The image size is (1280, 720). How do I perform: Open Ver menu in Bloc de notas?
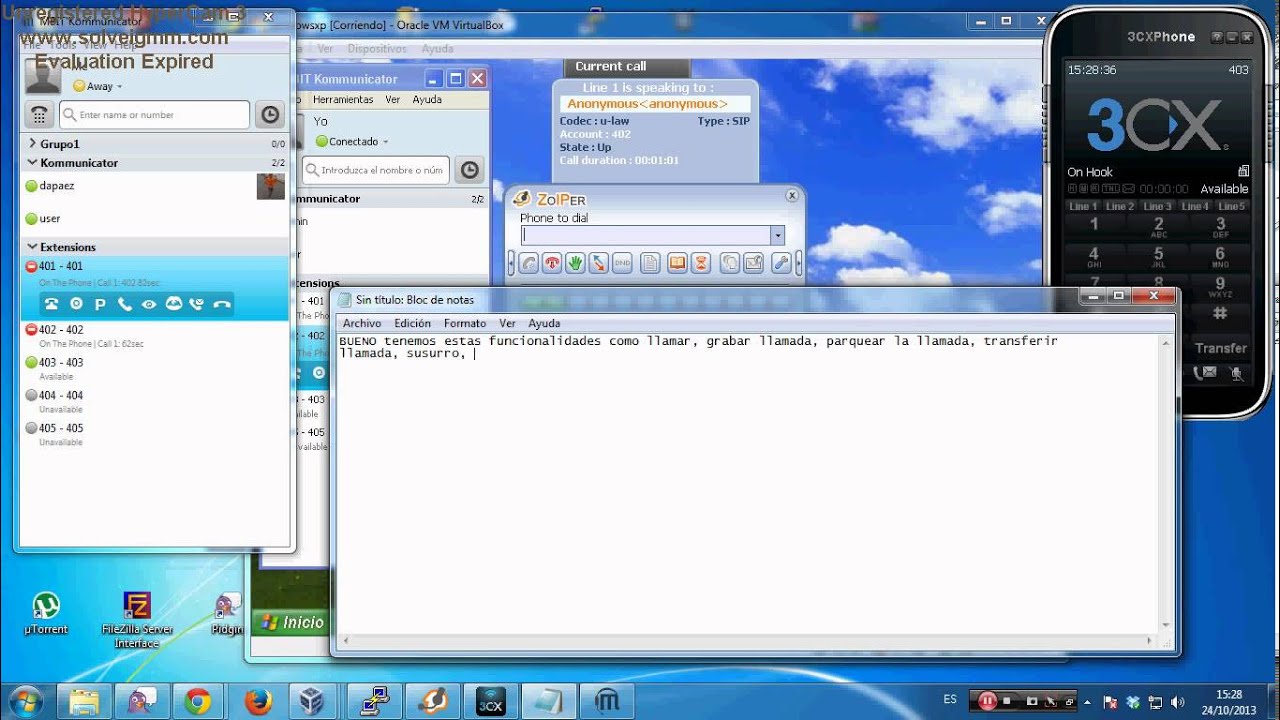(x=507, y=323)
